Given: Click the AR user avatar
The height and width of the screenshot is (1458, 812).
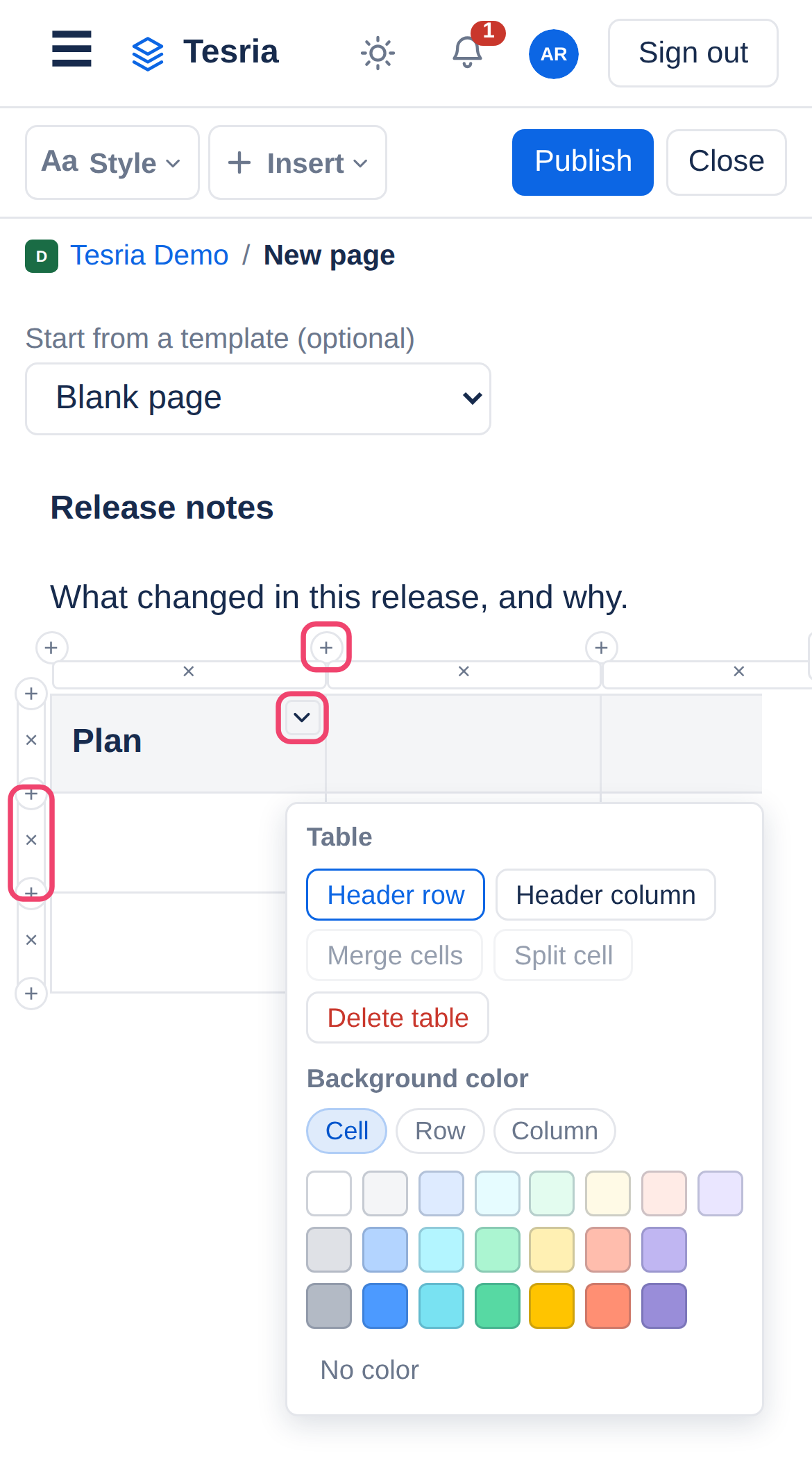Looking at the screenshot, I should 554,53.
